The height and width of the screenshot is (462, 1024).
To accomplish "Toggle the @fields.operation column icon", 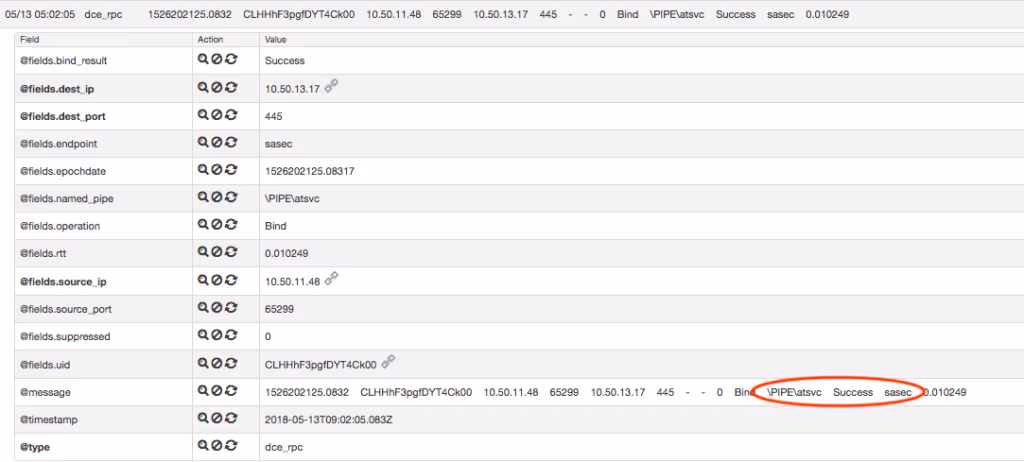I will (x=231, y=224).
